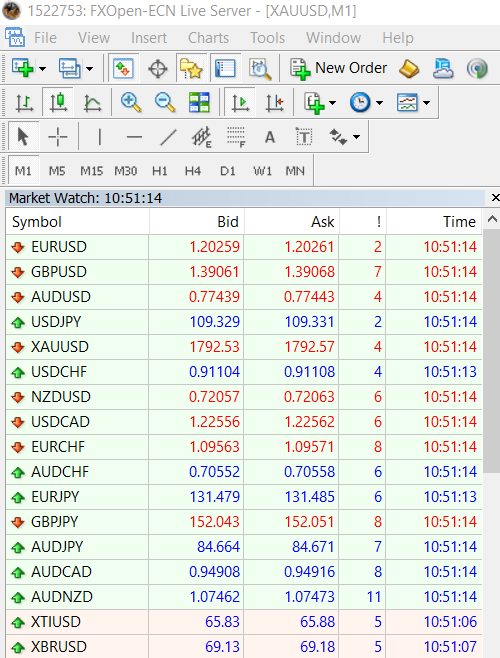
Task: Click the Market Watch vertical scrollbar thumb
Action: pos(491,350)
